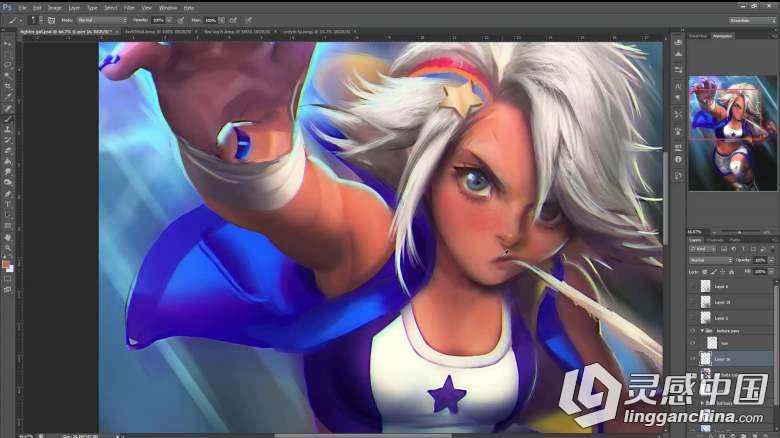Select the Magic Wand tool
The image size is (780, 438).
click(x=7, y=76)
